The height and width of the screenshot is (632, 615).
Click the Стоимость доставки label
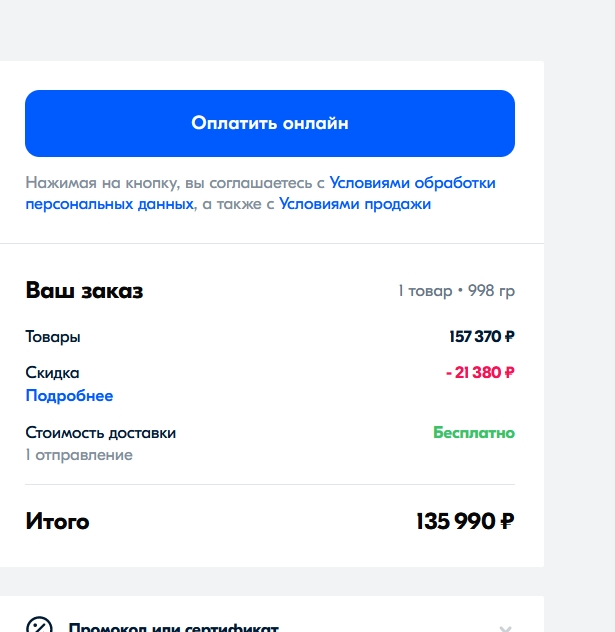pyautogui.click(x=101, y=433)
